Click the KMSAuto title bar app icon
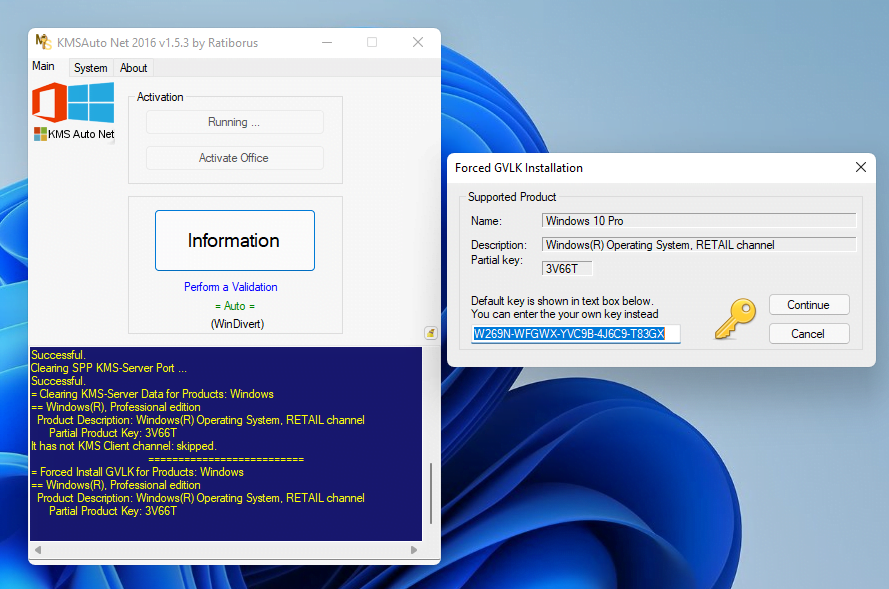Viewport: 889px width, 589px height. click(43, 42)
